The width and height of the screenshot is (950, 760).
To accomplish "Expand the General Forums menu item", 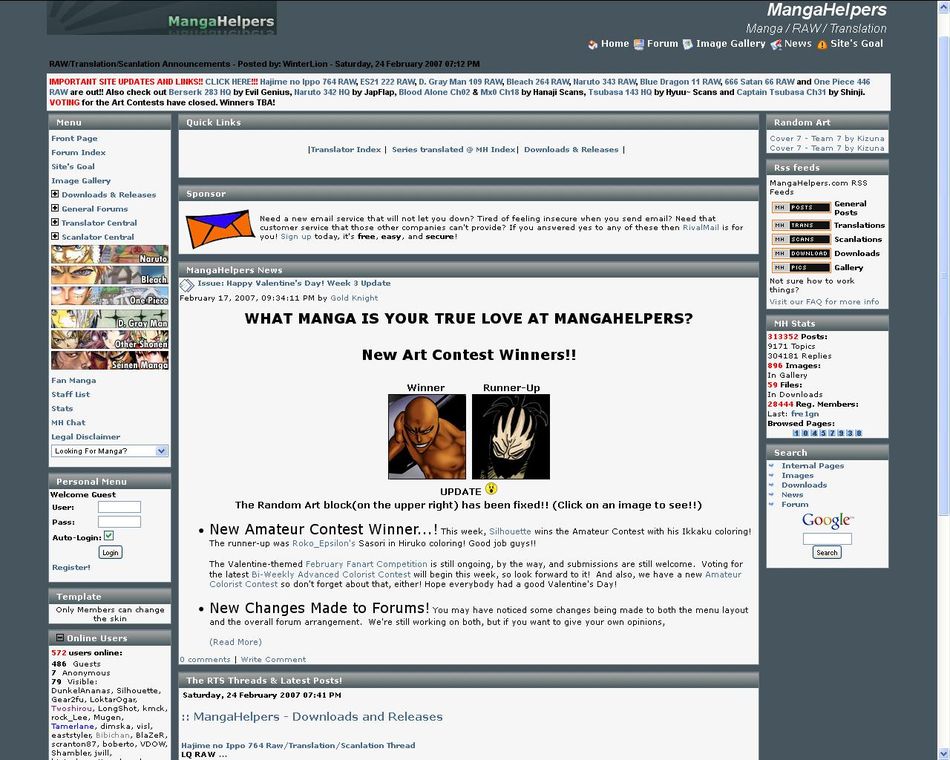I will pos(55,208).
